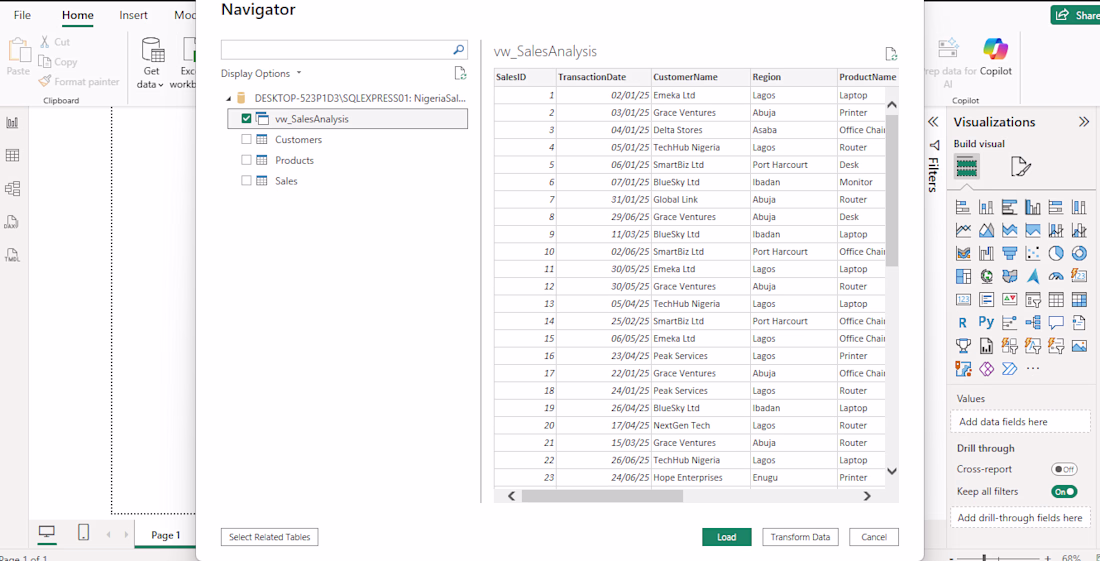Click Add data fields here well

pos(1020,422)
